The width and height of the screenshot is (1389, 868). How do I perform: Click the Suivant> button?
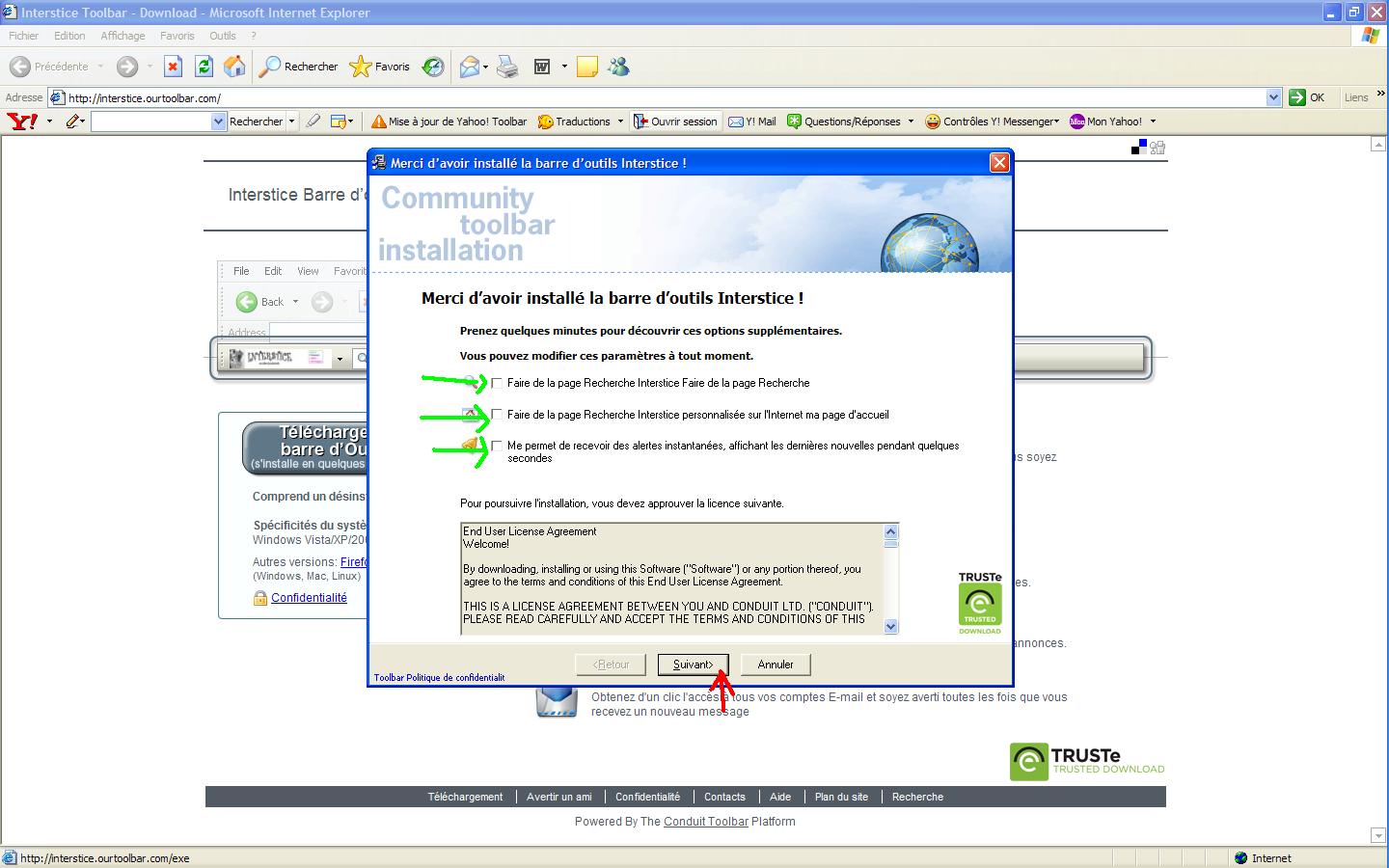coord(693,665)
